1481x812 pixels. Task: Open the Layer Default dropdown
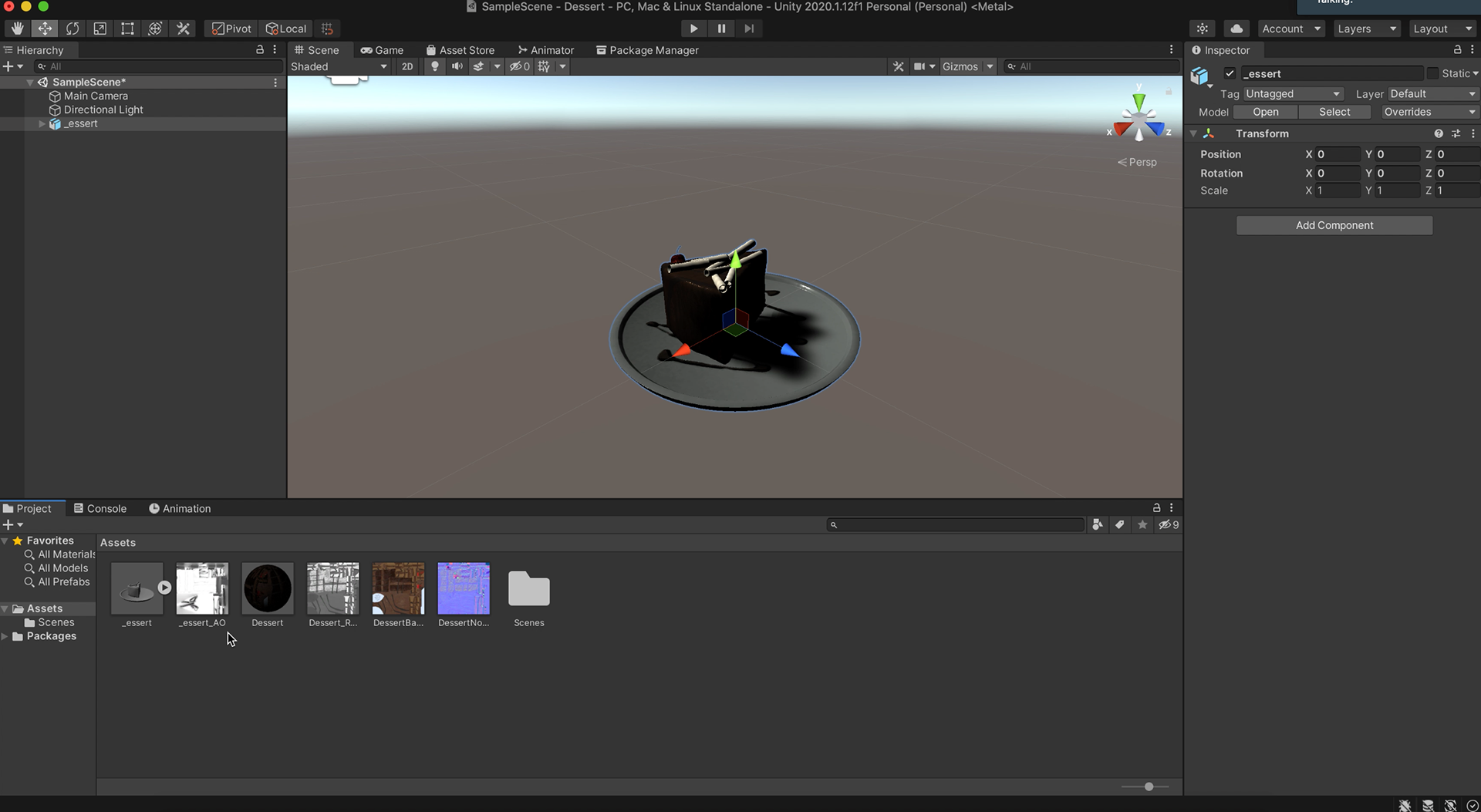point(1433,94)
